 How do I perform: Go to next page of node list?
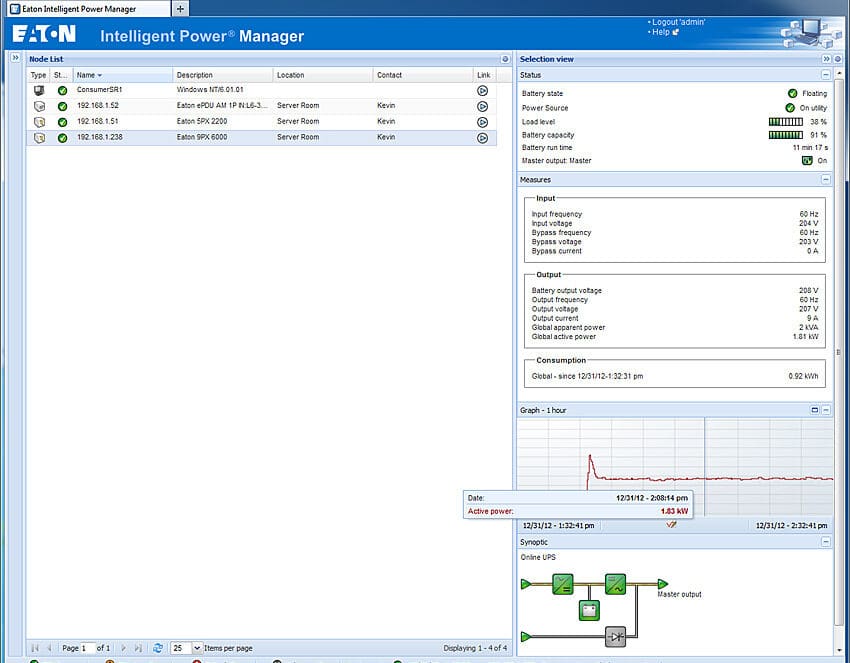(123, 648)
